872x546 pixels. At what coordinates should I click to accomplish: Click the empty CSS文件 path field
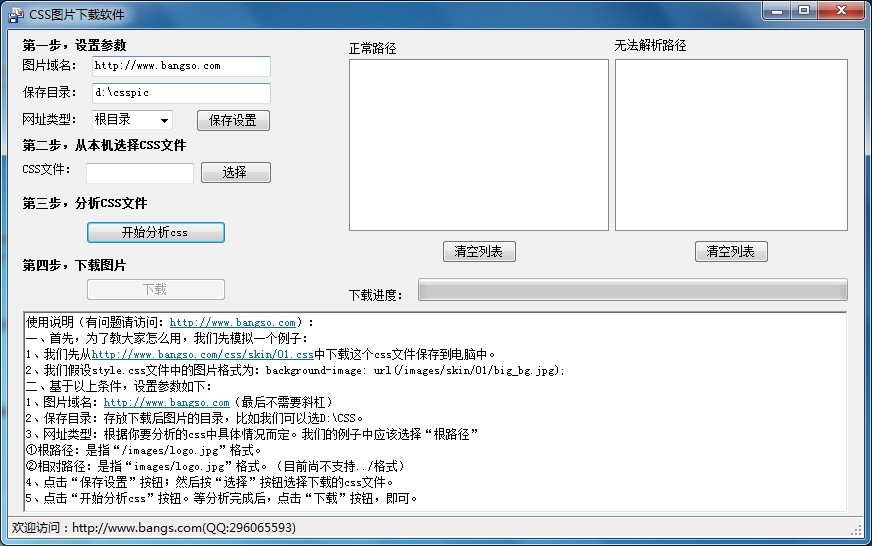point(139,173)
